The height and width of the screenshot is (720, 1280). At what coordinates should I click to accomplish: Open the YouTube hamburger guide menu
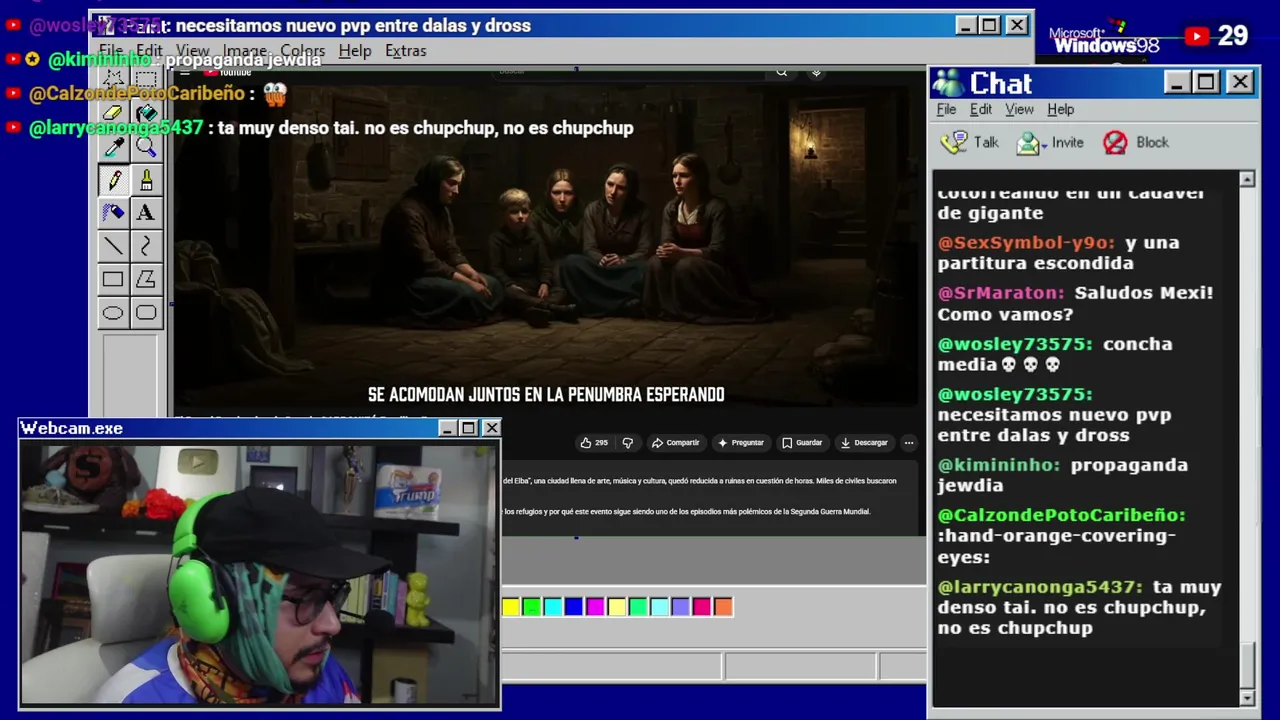(185, 72)
